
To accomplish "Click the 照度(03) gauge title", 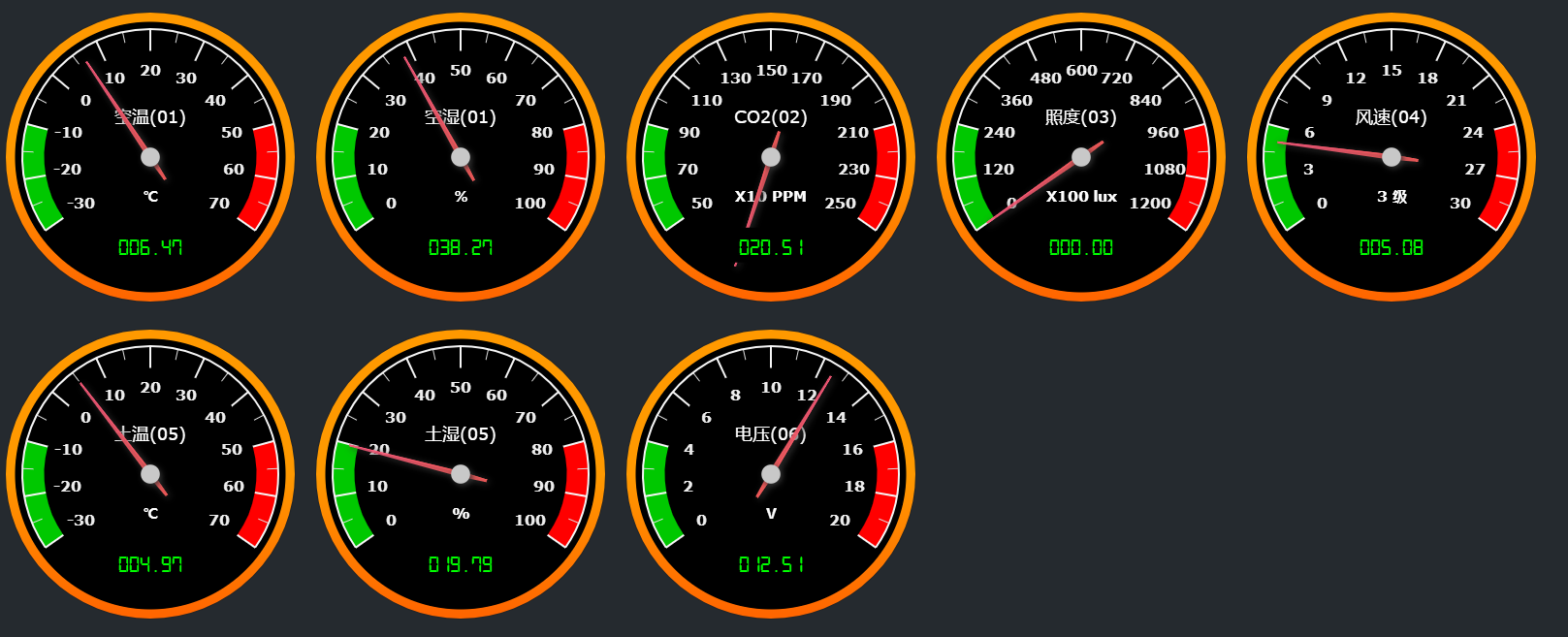I will point(1081,117).
